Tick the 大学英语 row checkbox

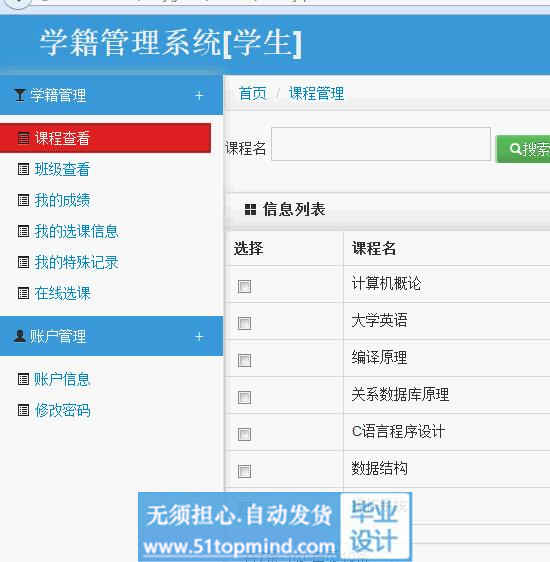coord(244,323)
